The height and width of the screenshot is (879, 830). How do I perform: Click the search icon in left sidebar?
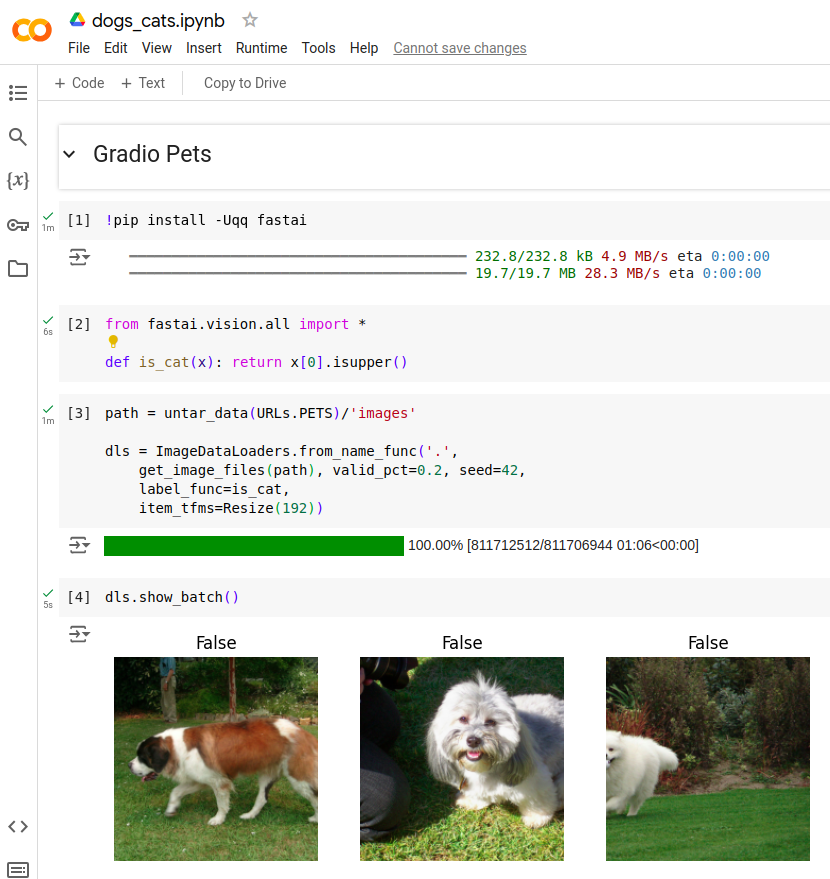click(18, 137)
